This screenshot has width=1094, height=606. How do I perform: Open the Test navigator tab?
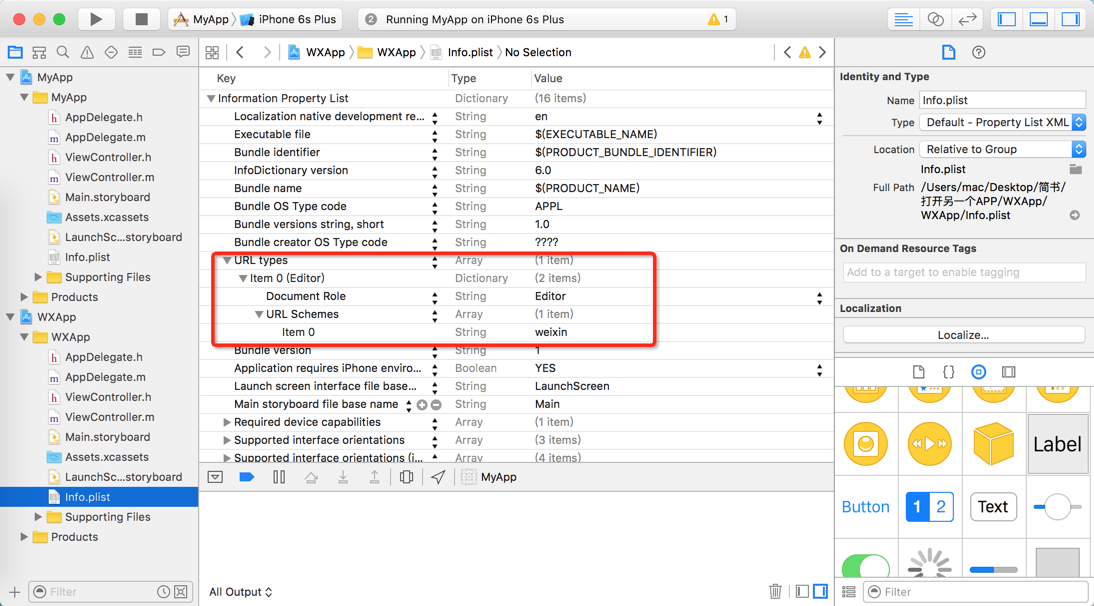point(111,52)
